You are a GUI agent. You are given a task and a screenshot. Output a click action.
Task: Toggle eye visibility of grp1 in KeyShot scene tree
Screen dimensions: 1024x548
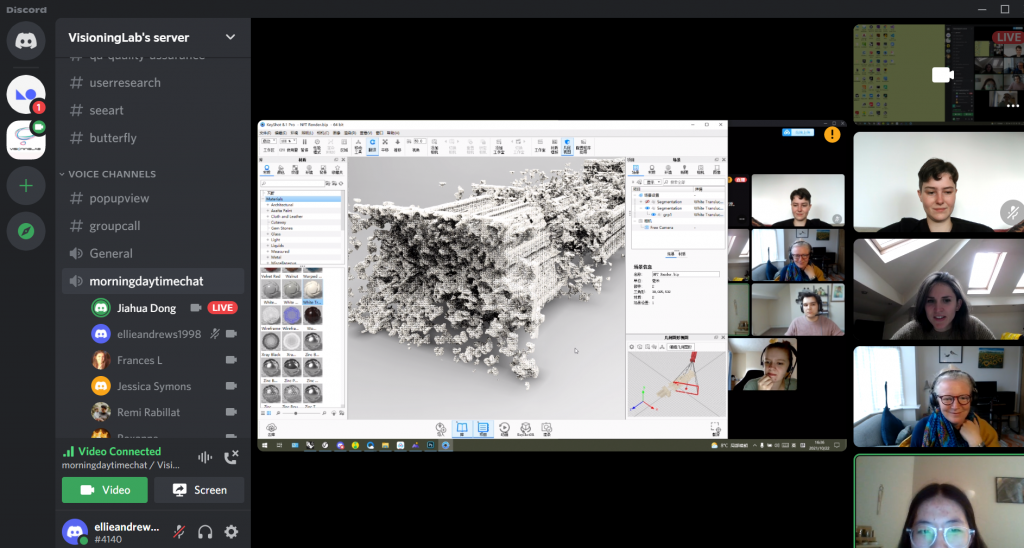click(654, 214)
